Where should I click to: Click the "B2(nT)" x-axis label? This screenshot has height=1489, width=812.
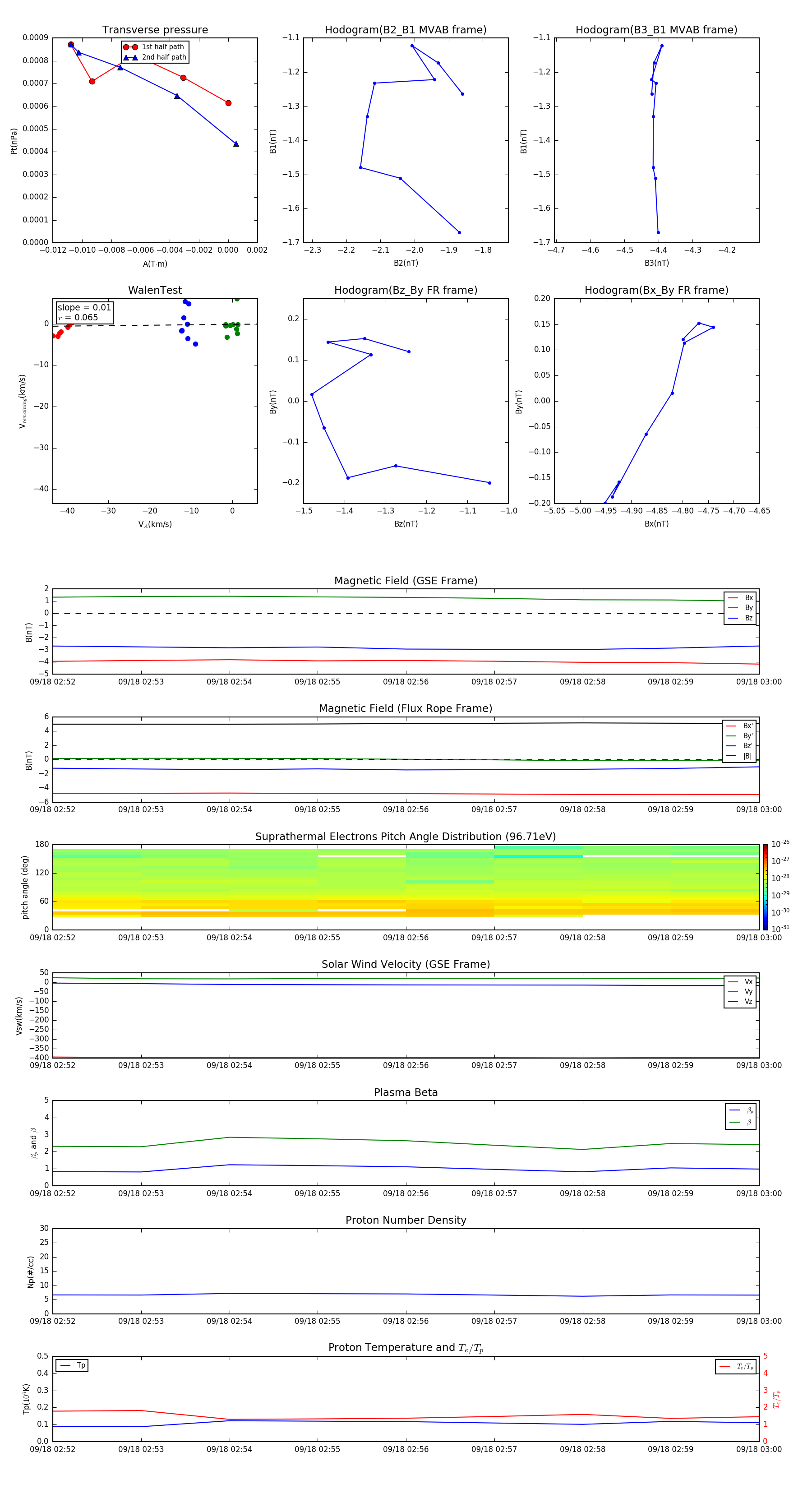[x=406, y=263]
